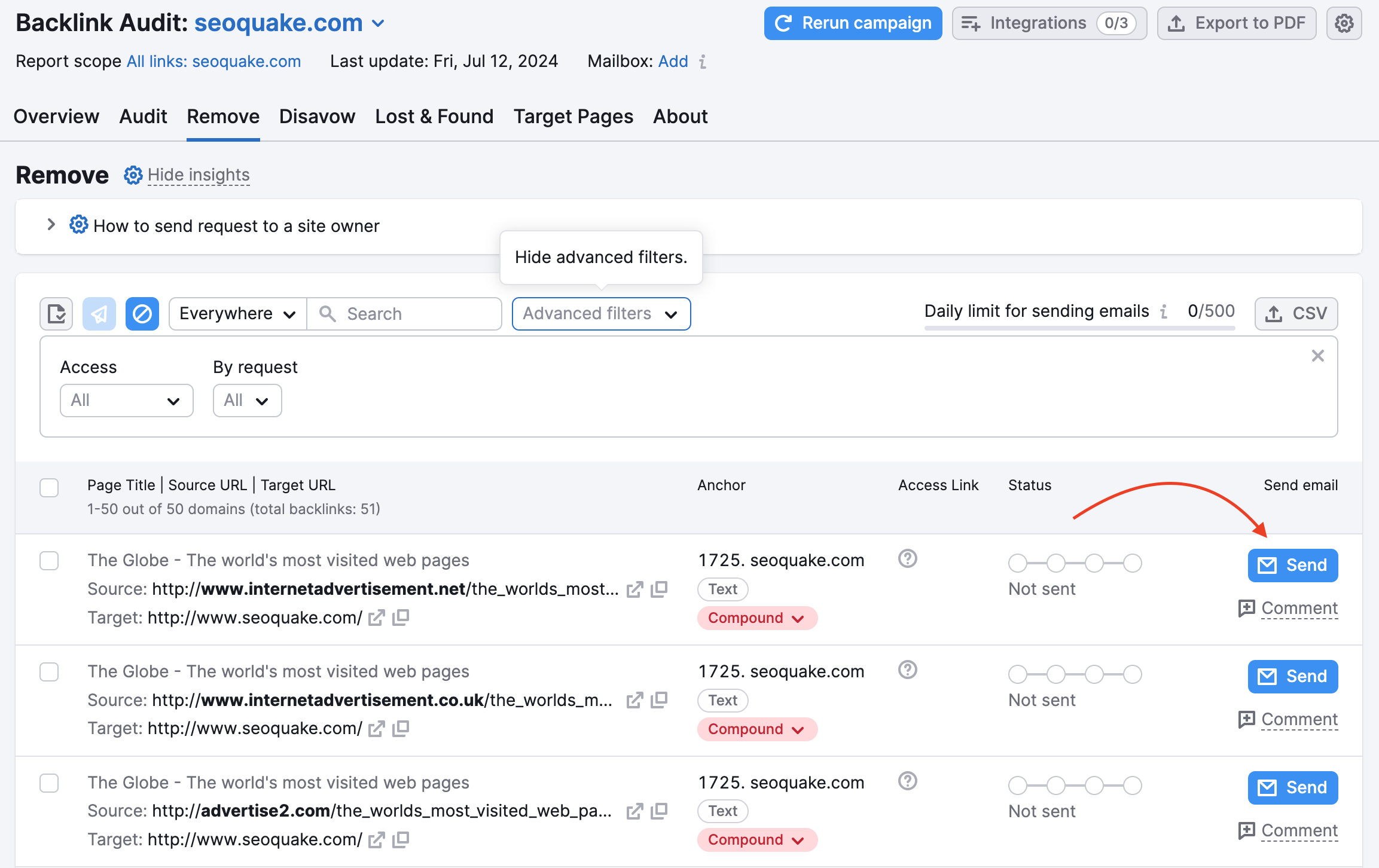Open the Lost & Found tab
Image resolution: width=1379 pixels, height=868 pixels.
[x=434, y=117]
